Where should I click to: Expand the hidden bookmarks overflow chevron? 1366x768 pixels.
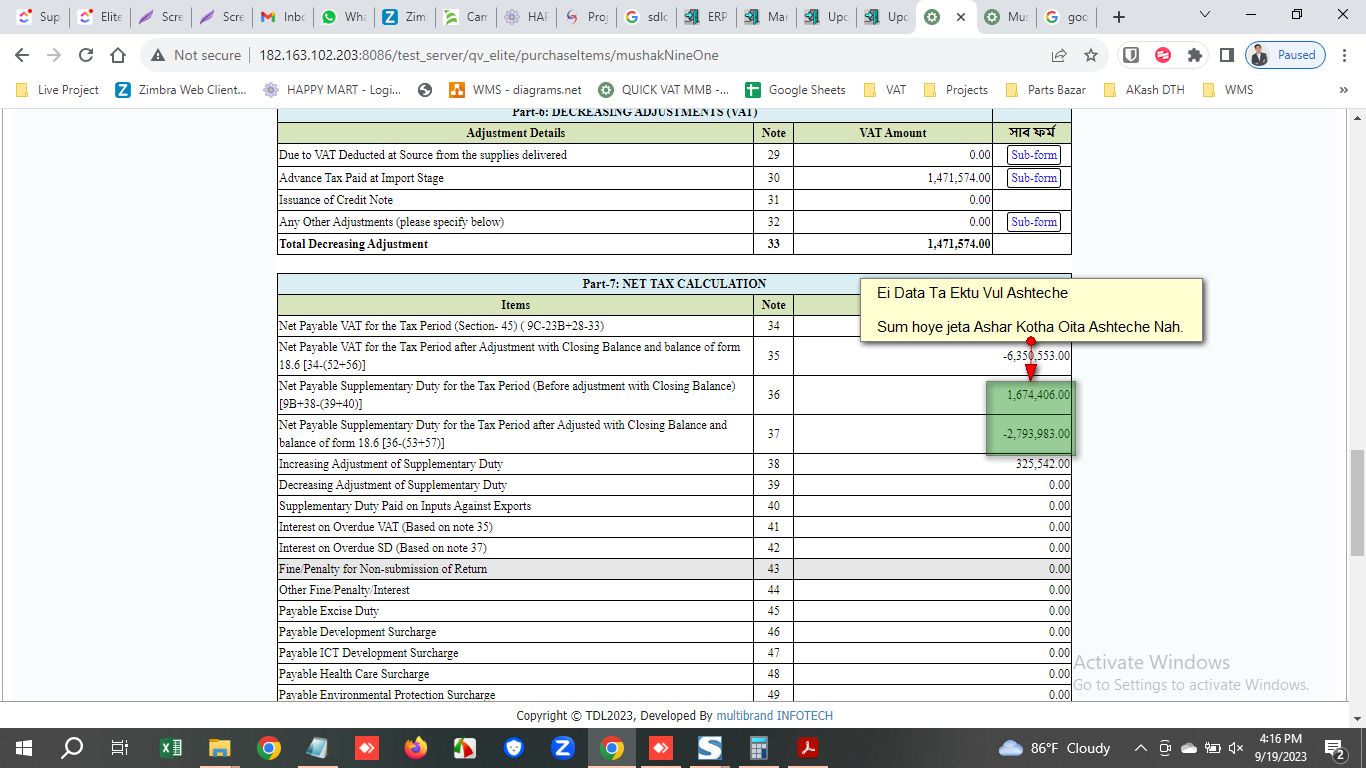[1343, 90]
